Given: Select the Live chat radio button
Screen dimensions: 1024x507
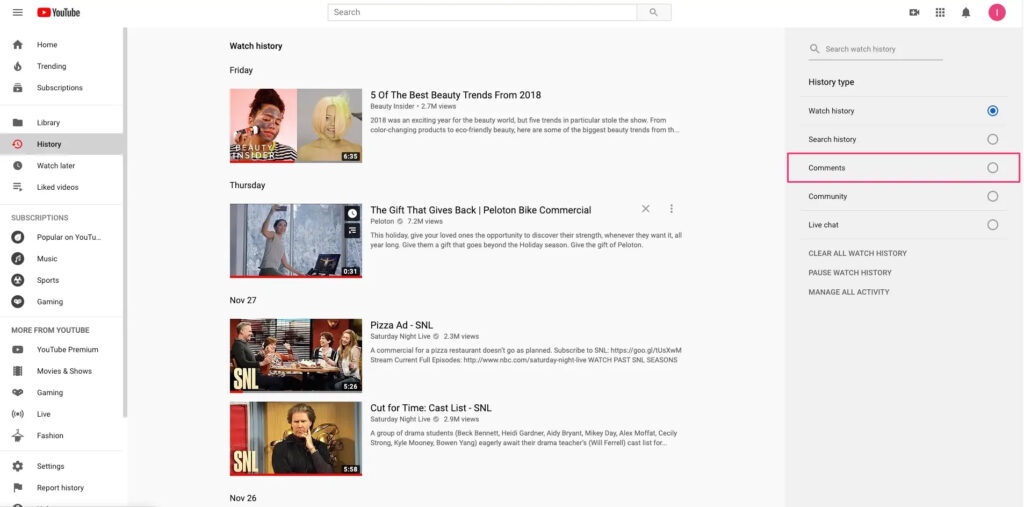Looking at the screenshot, I should 993,225.
